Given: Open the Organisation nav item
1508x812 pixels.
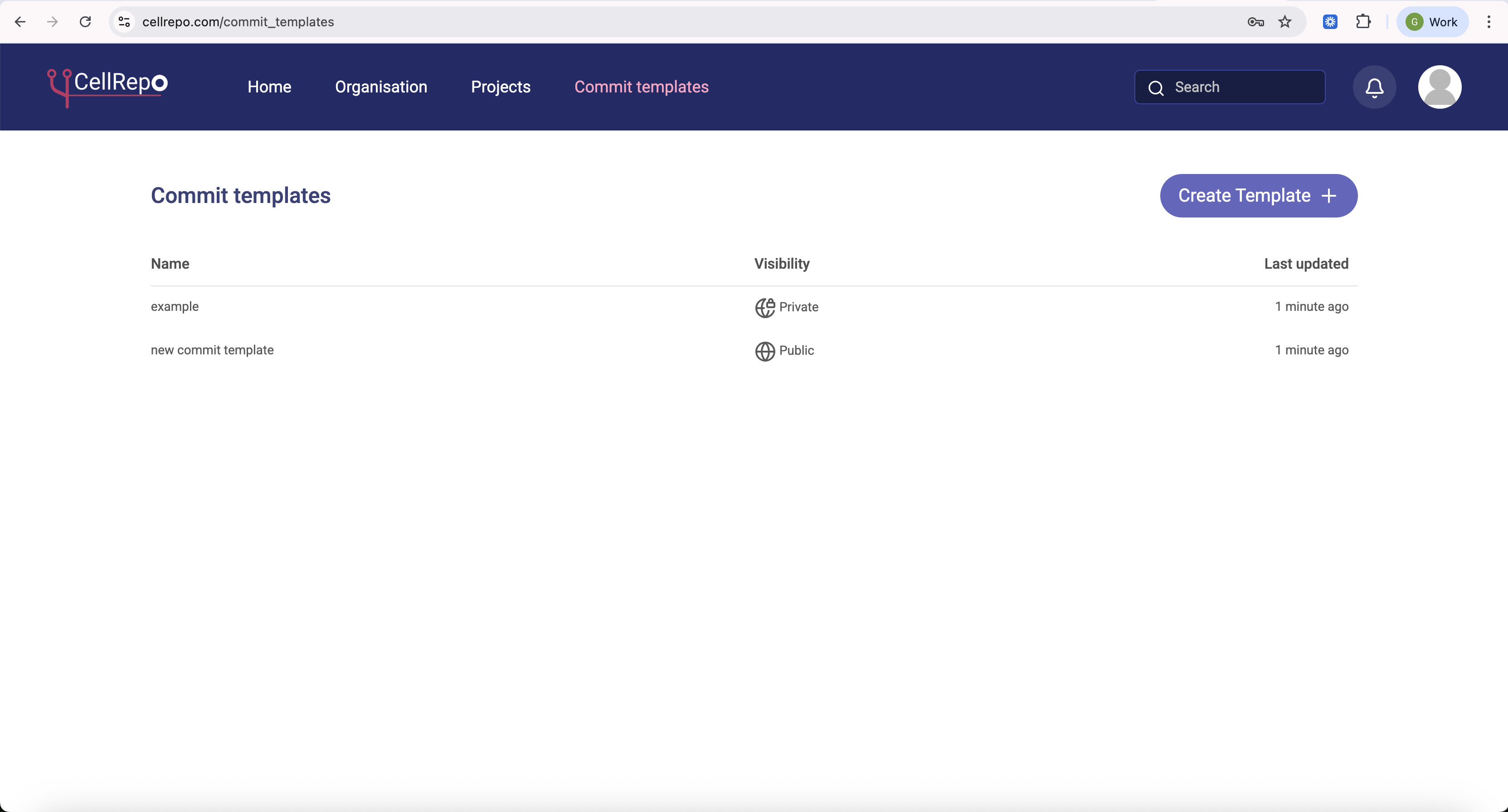Looking at the screenshot, I should coord(381,87).
